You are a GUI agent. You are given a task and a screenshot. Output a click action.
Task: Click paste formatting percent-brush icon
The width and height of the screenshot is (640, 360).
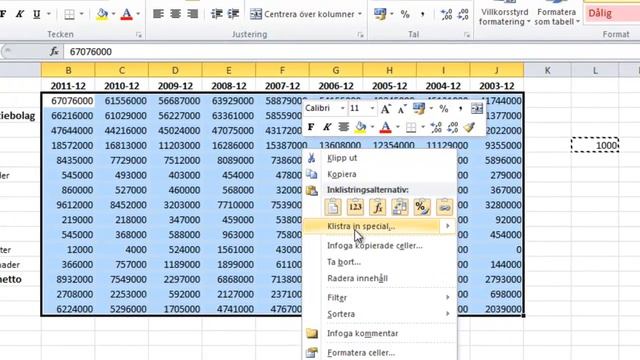coord(422,207)
